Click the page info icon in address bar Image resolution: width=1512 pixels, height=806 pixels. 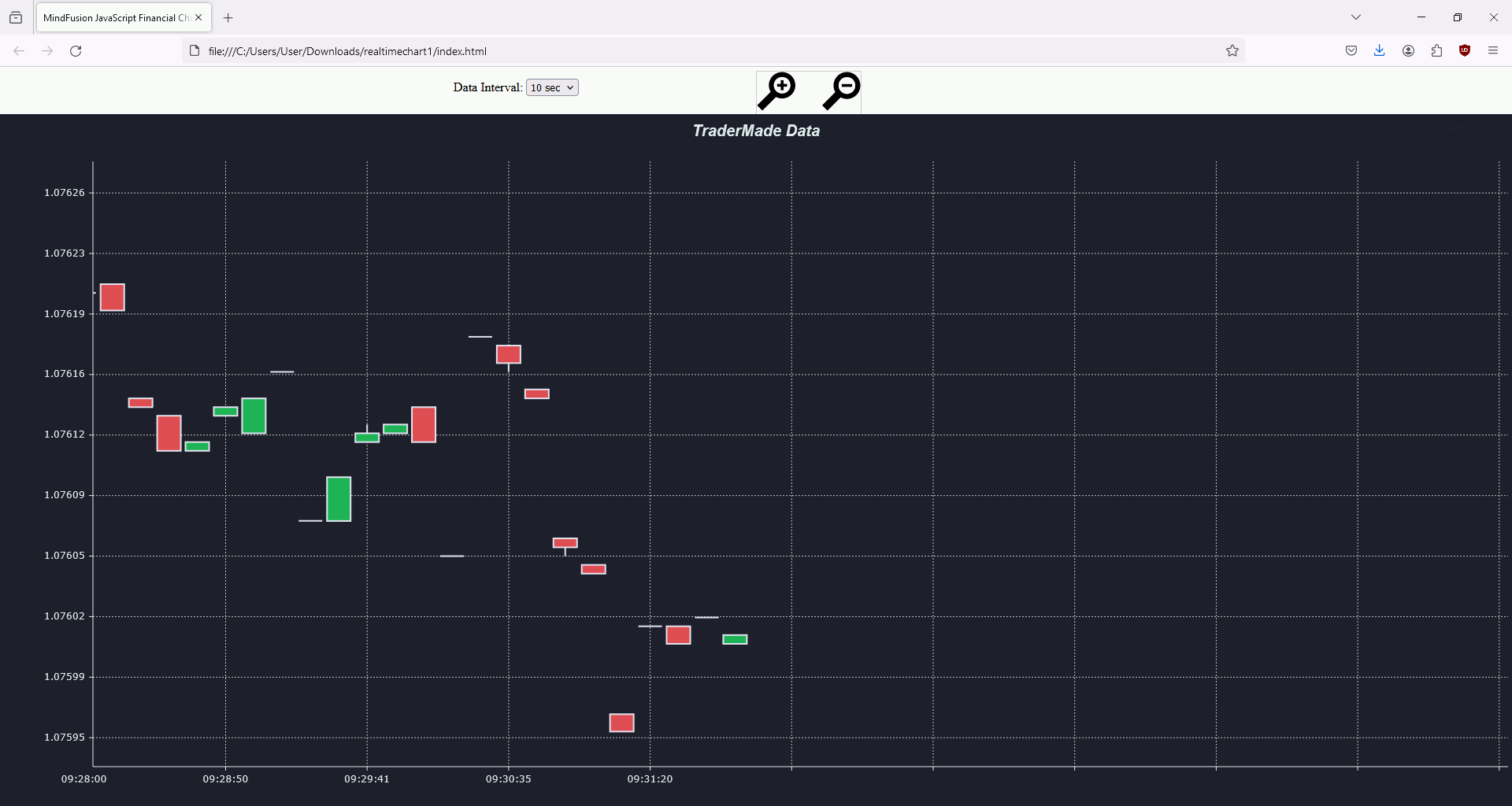[195, 51]
